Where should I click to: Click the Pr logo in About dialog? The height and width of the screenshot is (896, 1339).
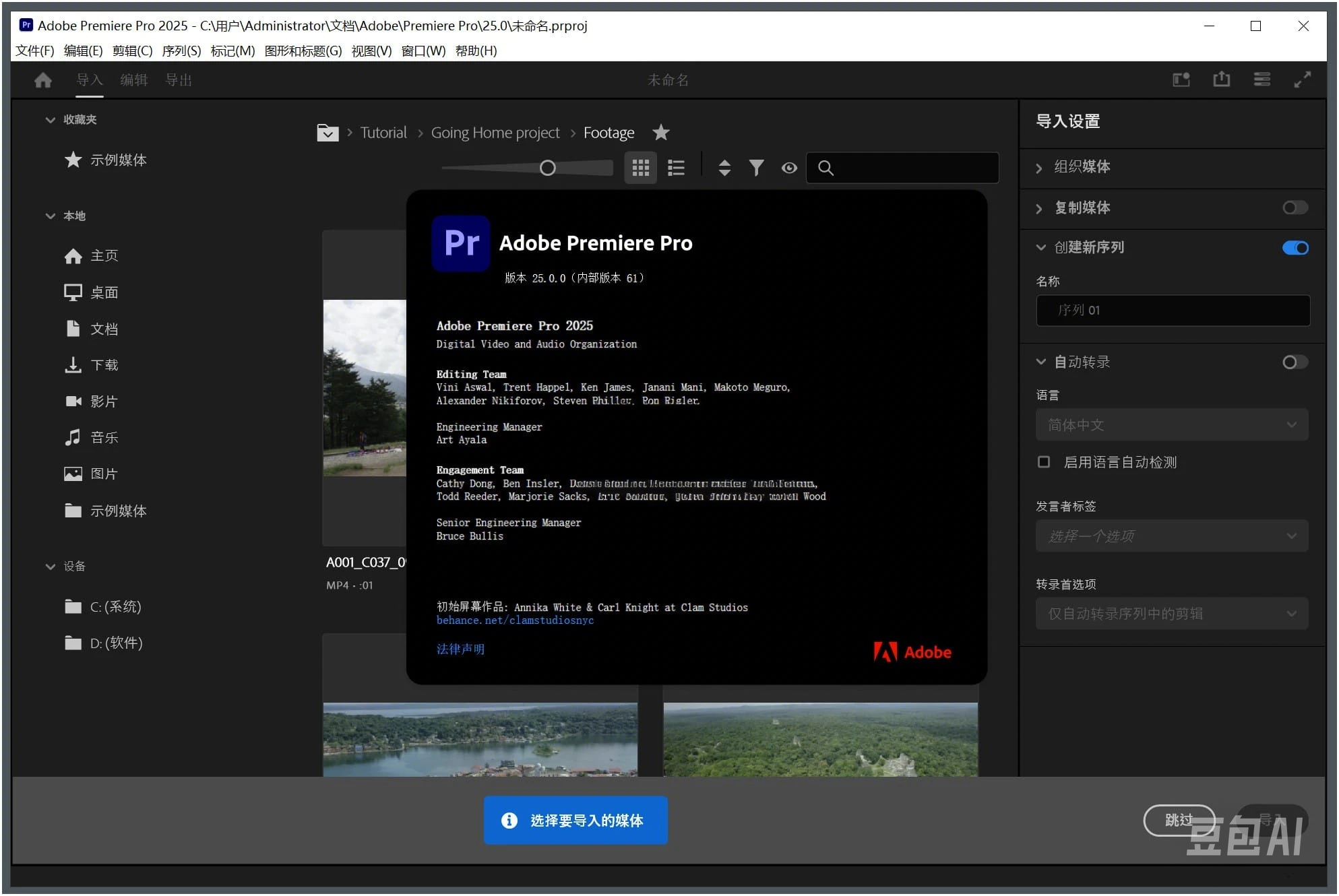point(461,243)
